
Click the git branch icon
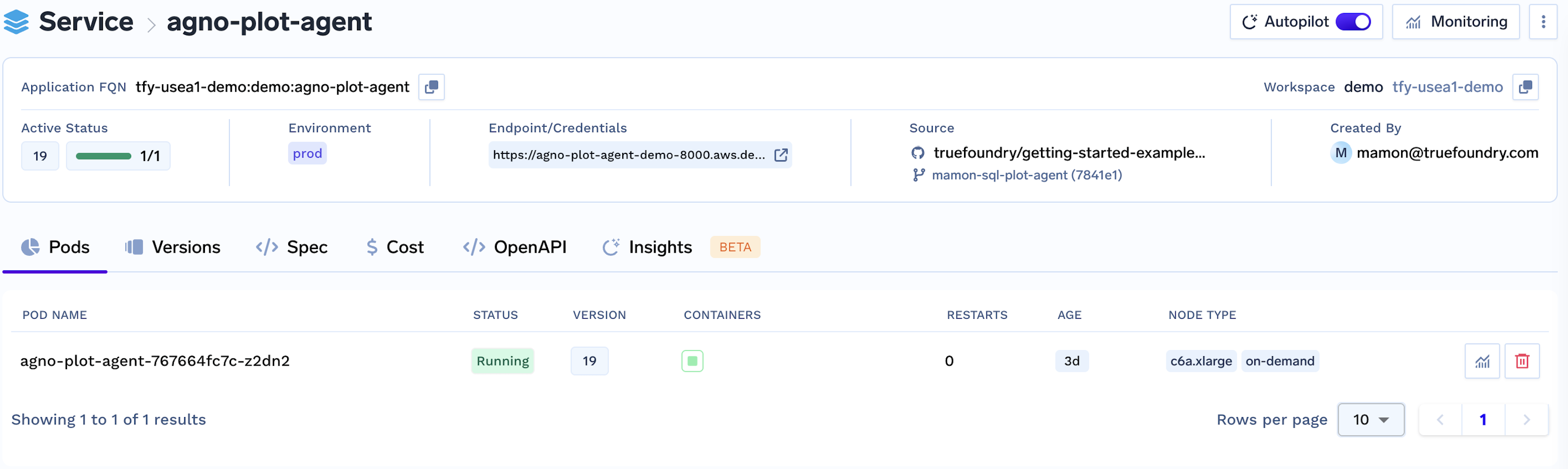(x=919, y=175)
